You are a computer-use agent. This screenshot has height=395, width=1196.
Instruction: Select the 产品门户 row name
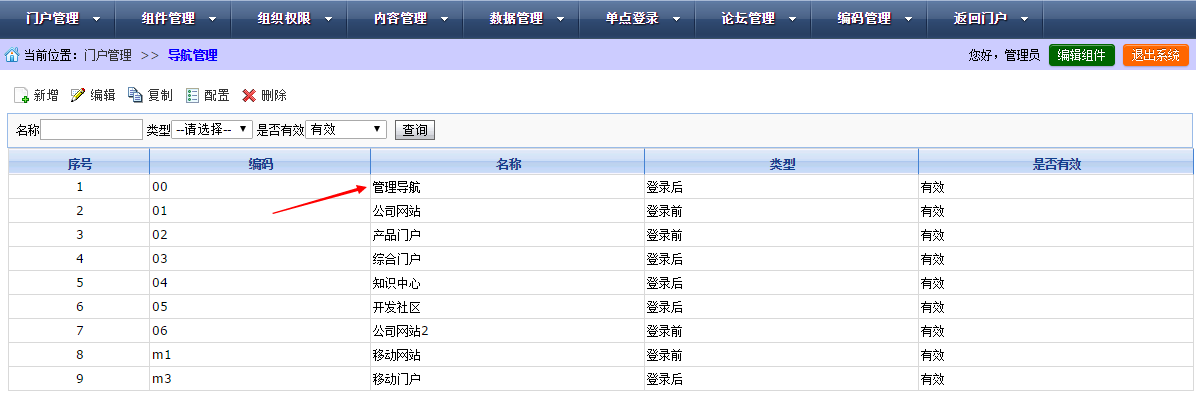(397, 235)
